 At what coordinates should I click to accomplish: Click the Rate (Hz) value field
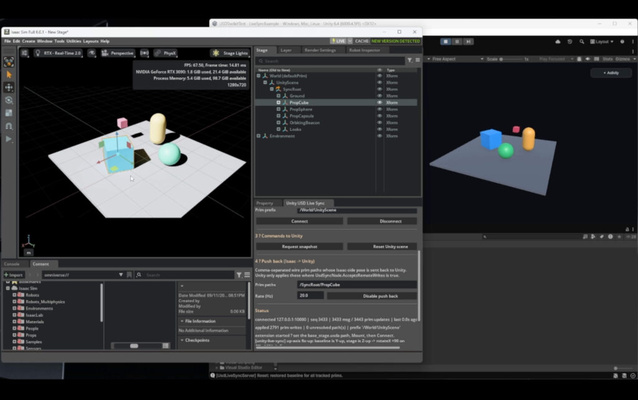(x=310, y=295)
